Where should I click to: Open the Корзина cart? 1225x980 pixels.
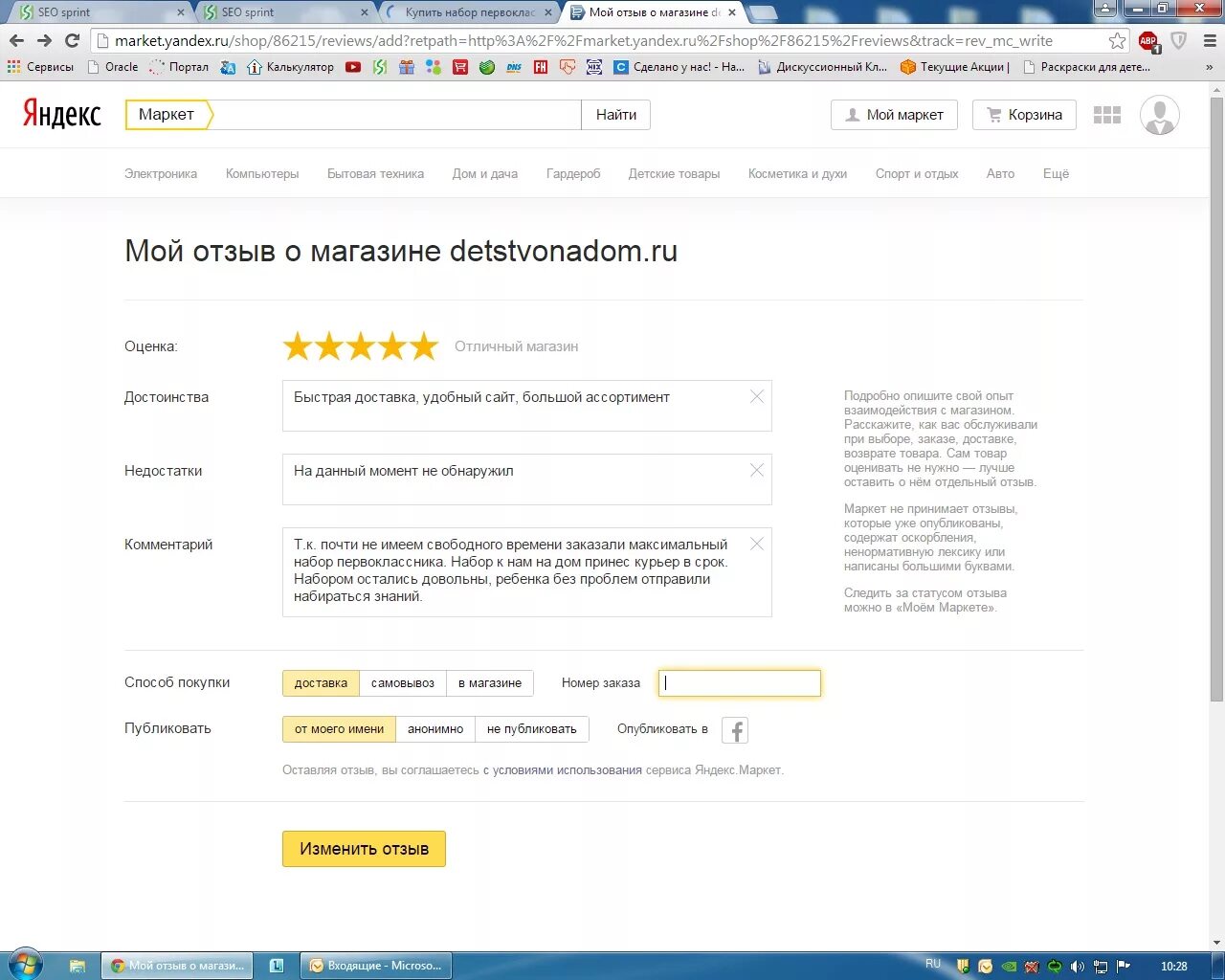click(x=1024, y=115)
